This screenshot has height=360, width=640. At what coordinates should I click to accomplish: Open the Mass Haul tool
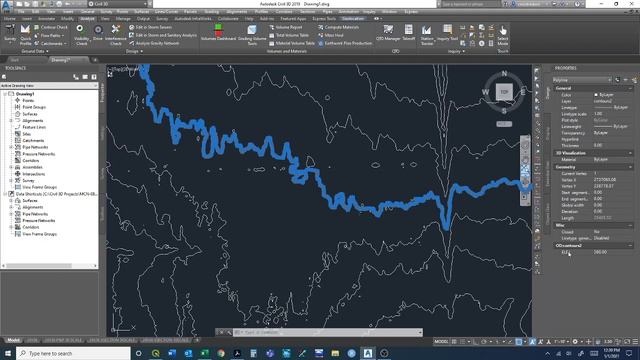click(x=331, y=35)
